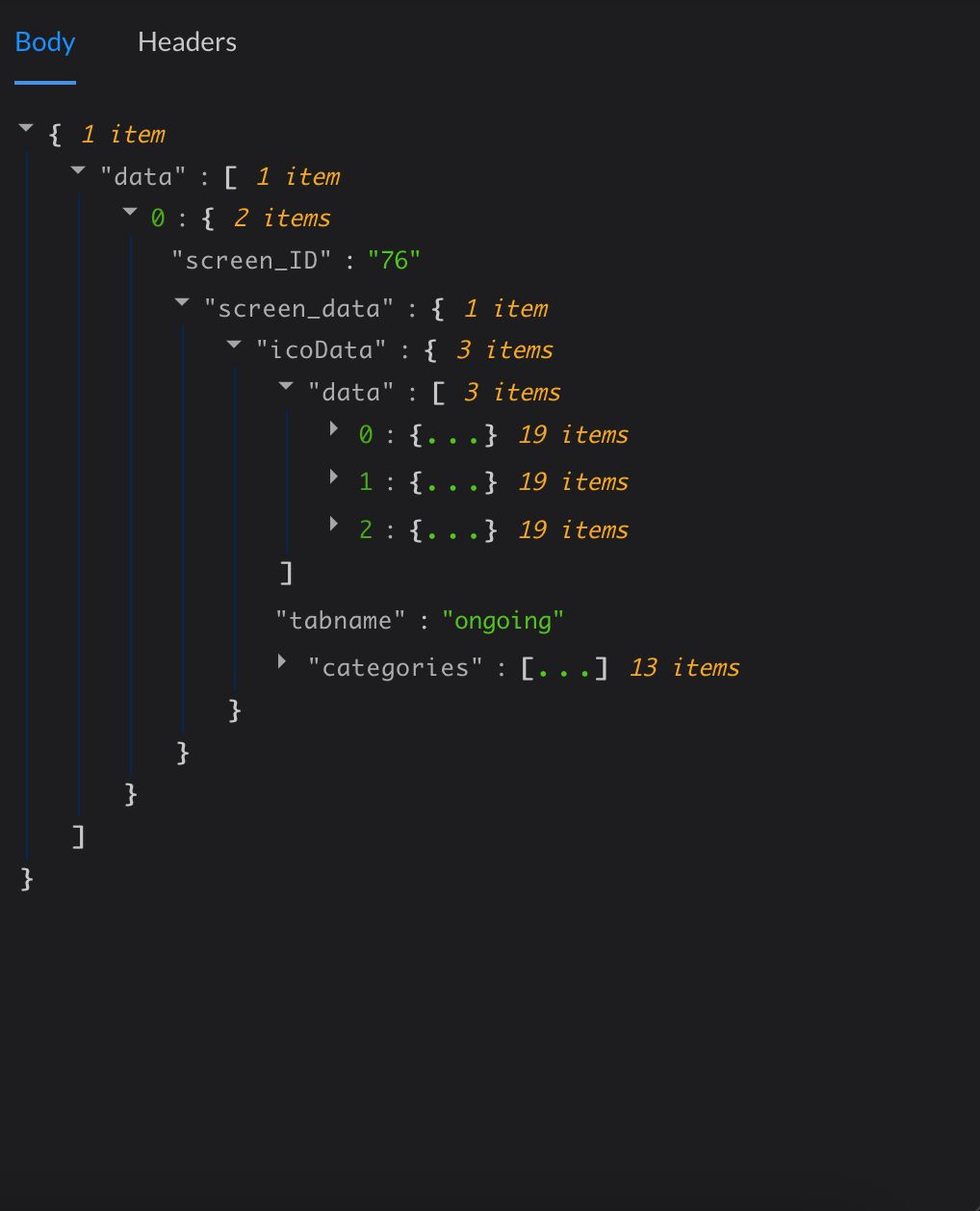Open the Headers tab
980x1211 pixels.
click(187, 42)
